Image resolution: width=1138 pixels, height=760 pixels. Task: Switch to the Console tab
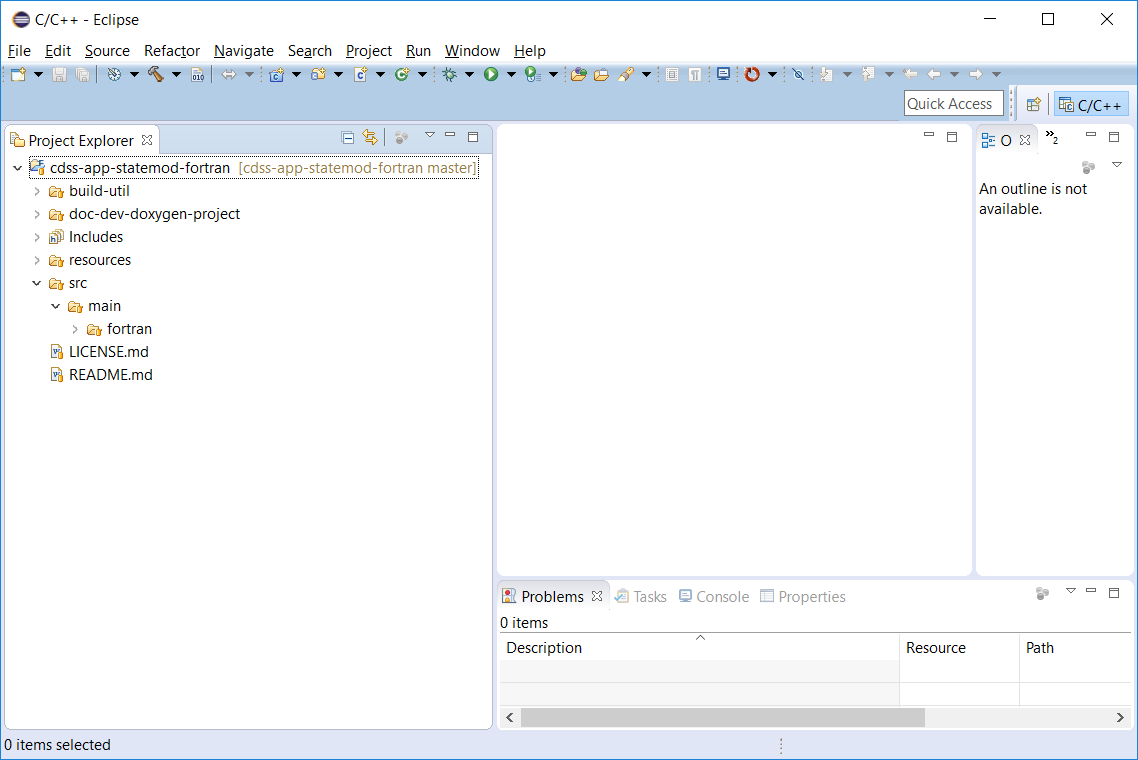714,597
